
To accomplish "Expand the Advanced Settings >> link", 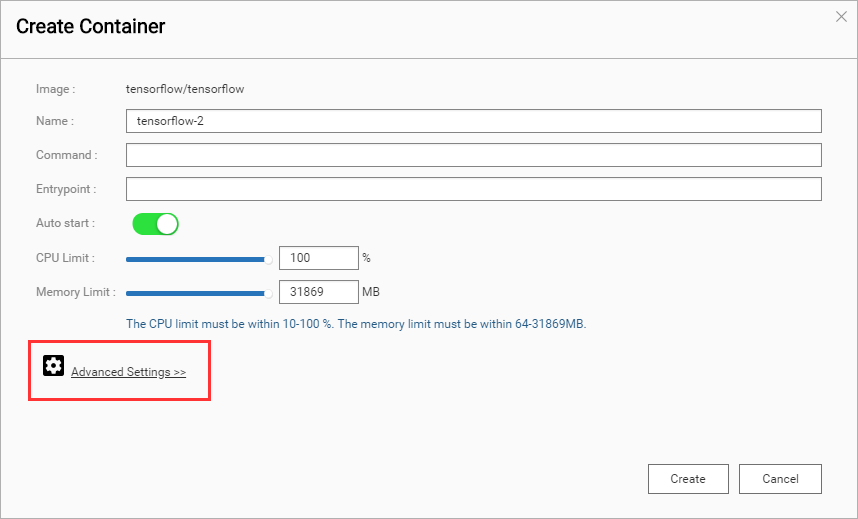I will 128,372.
